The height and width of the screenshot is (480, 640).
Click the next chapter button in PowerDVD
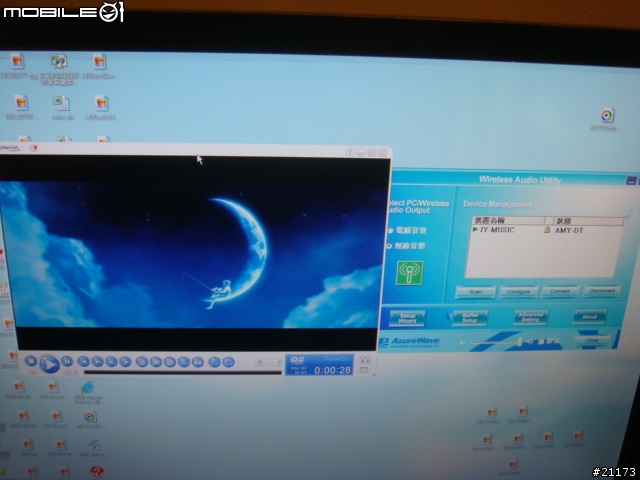[97, 362]
